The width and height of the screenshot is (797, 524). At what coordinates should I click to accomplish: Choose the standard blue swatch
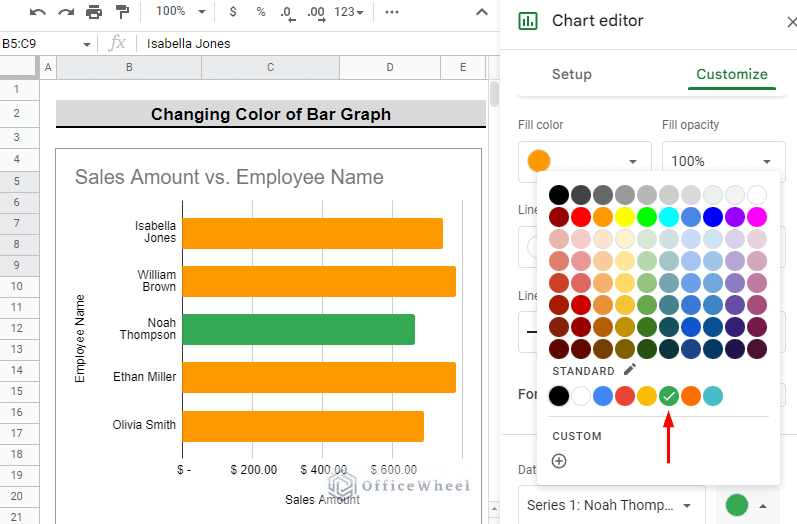tap(603, 396)
